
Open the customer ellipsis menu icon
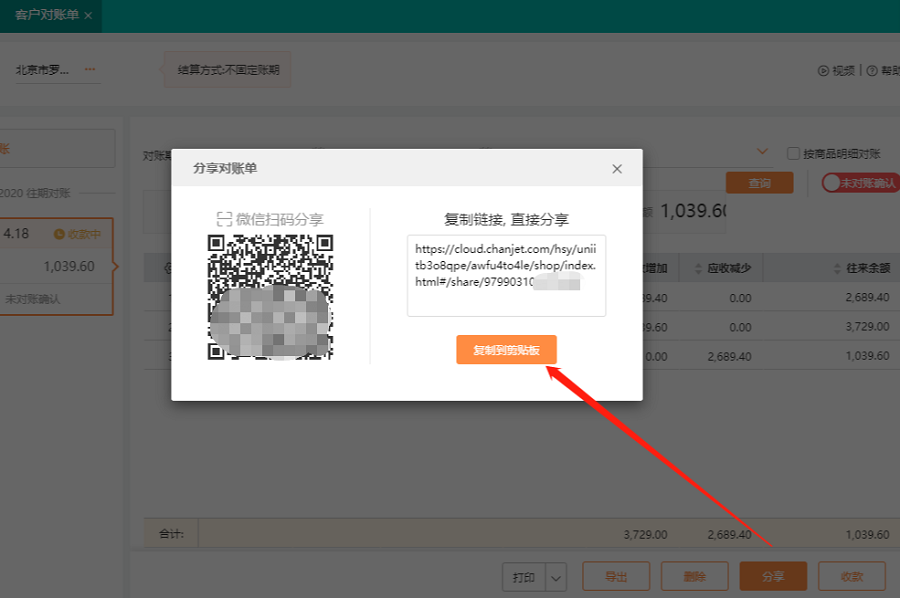90,69
